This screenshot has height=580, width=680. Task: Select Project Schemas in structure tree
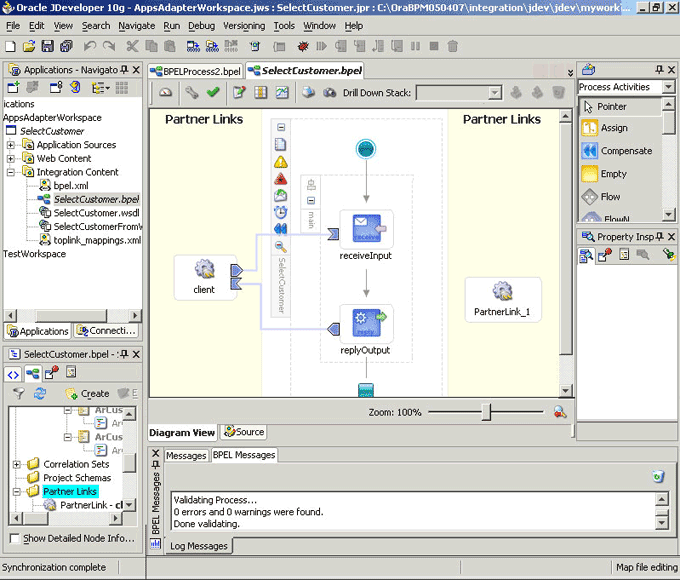point(77,478)
